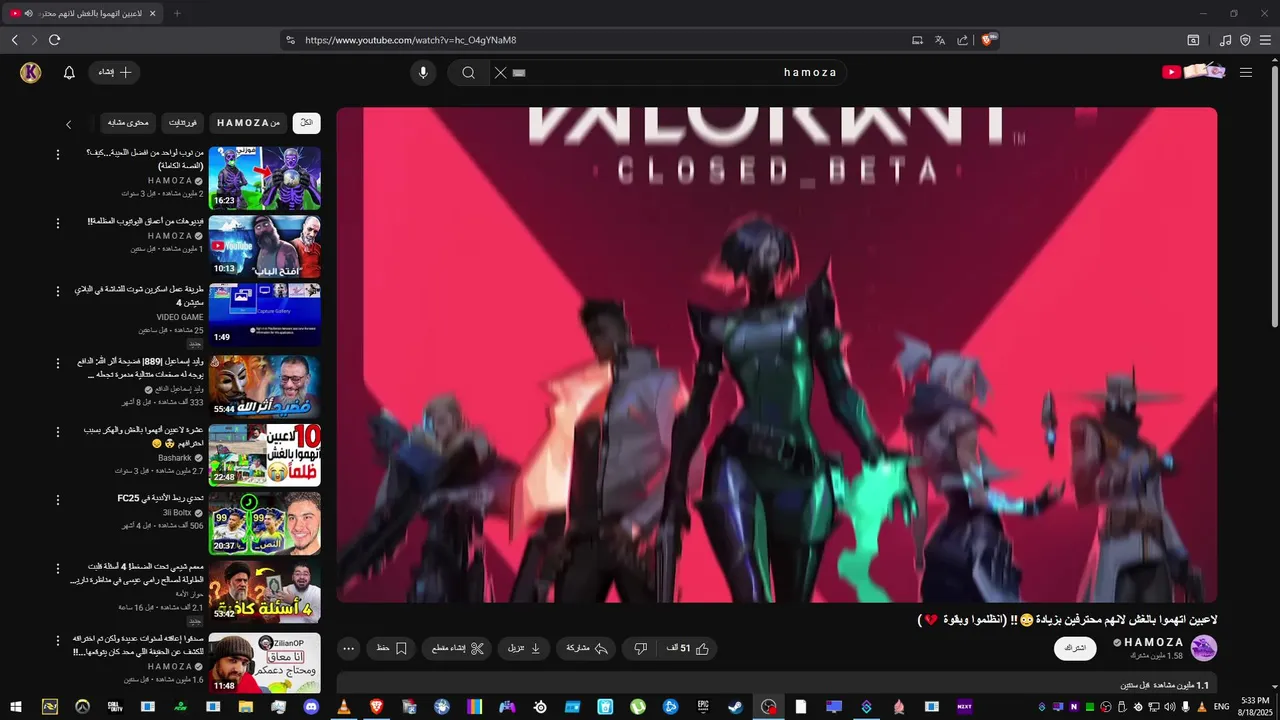This screenshot has width=1280, height=720.
Task: Click the Brave Shields lion icon
Action: (989, 40)
